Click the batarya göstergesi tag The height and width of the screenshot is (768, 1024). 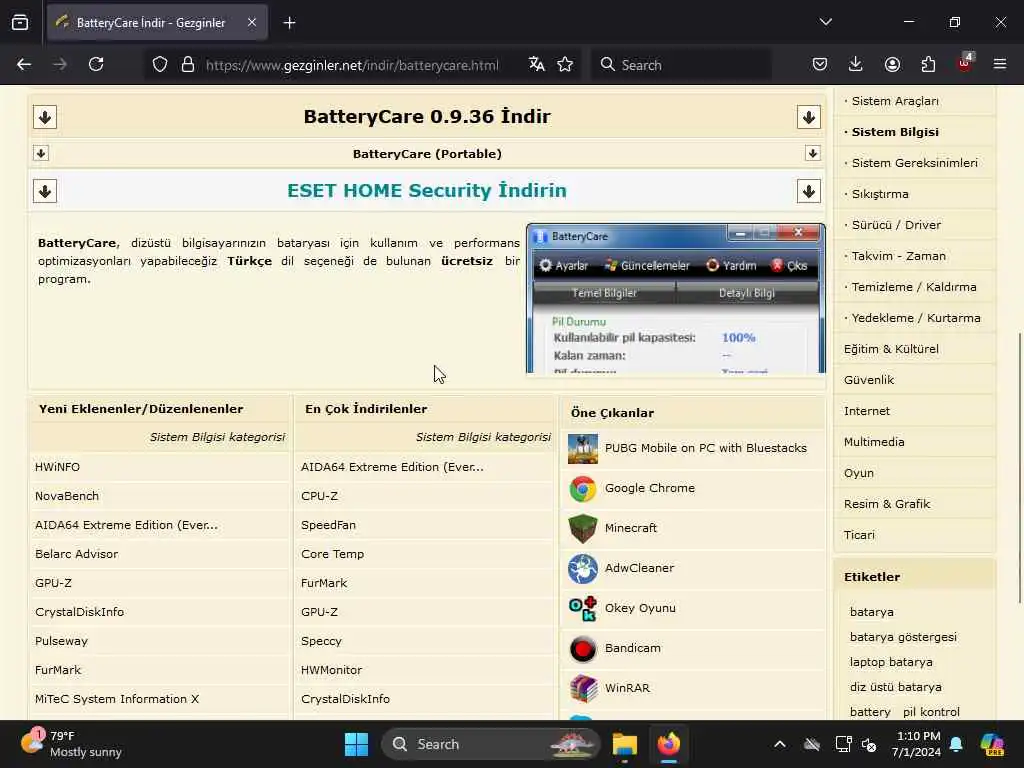click(x=903, y=637)
